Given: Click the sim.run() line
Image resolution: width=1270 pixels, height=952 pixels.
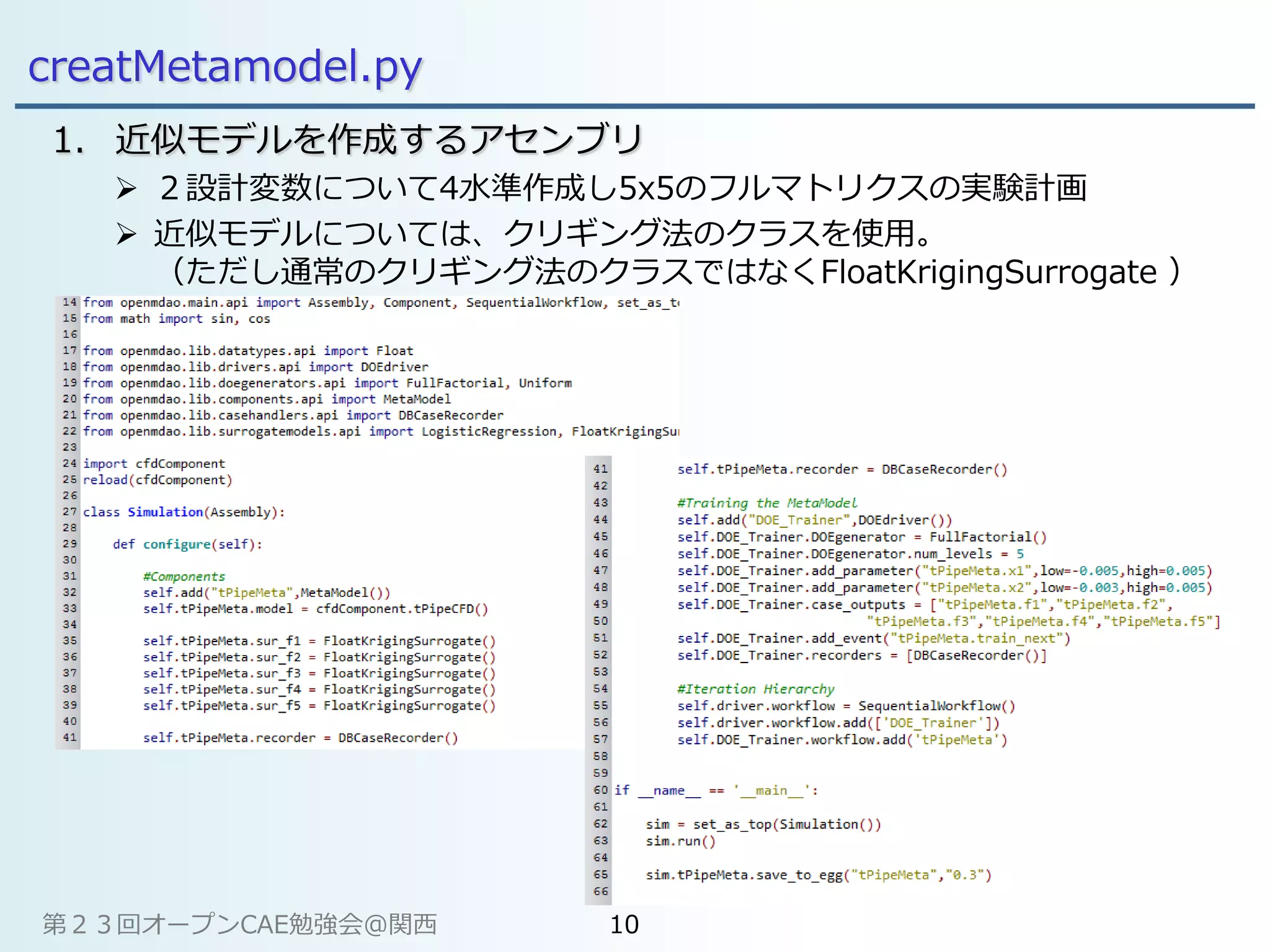Looking at the screenshot, I should click(x=680, y=841).
